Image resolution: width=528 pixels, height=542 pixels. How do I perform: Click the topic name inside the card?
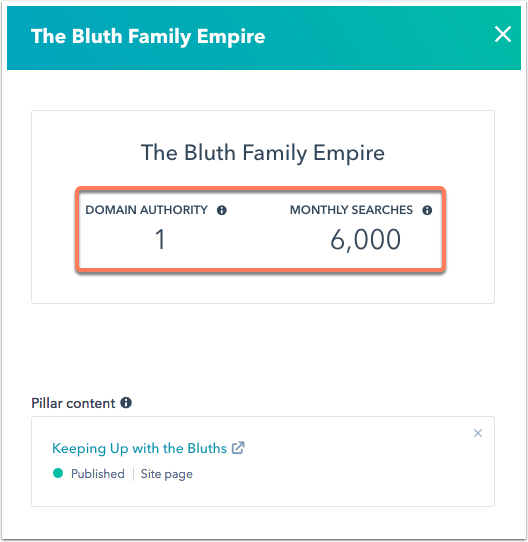point(263,152)
